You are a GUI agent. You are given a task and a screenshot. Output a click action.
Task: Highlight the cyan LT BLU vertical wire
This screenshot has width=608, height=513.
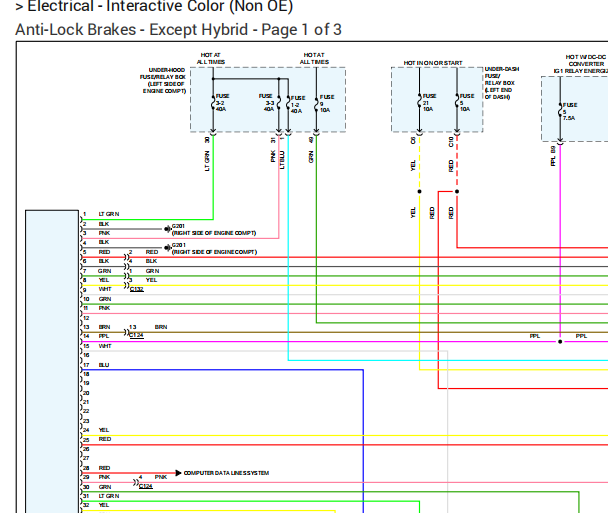[288, 248]
